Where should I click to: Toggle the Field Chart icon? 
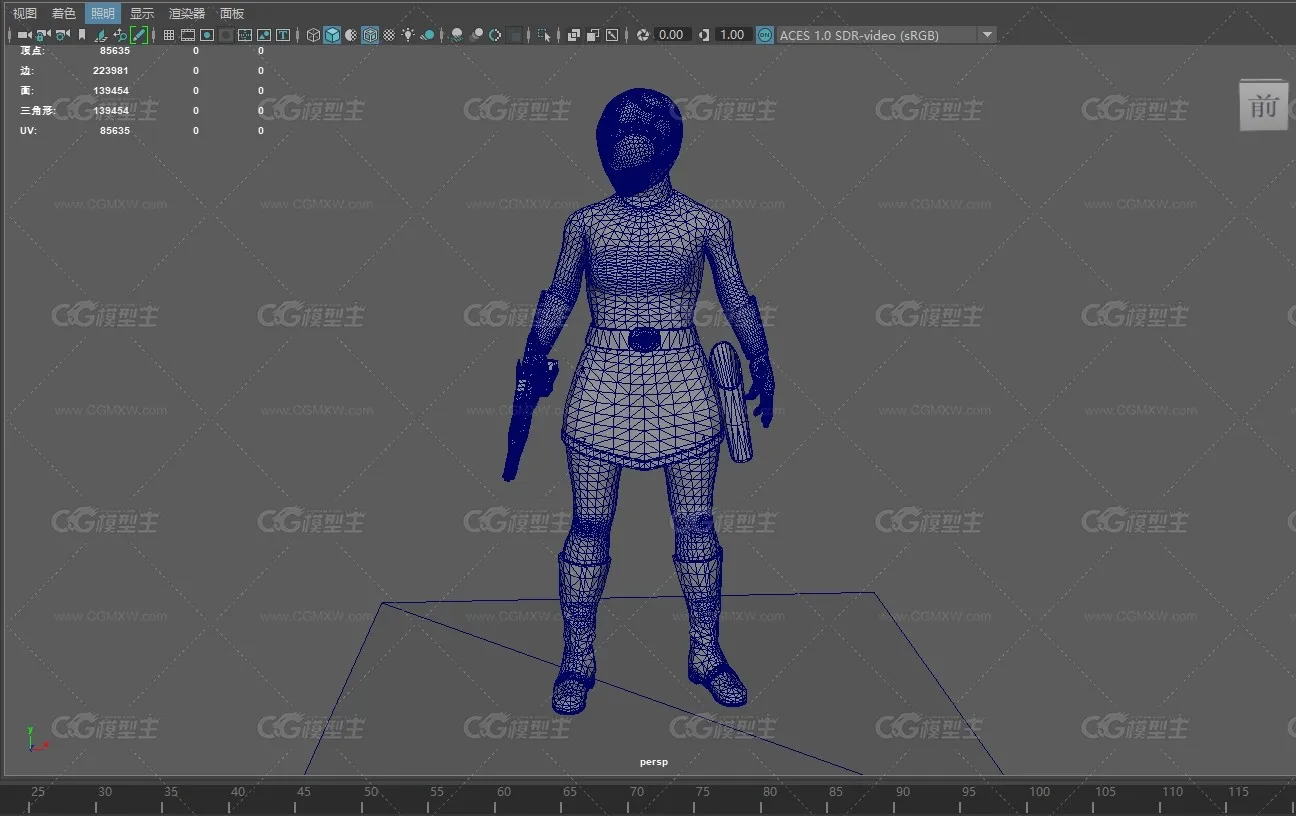245,35
